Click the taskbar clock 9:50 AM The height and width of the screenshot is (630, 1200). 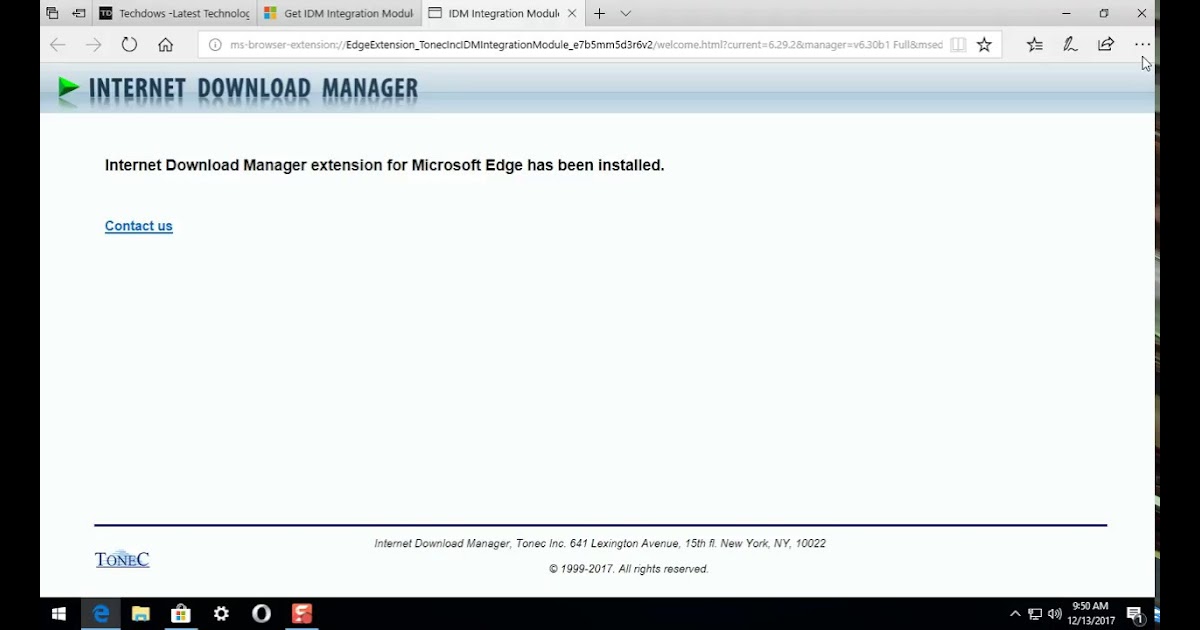pos(1090,613)
